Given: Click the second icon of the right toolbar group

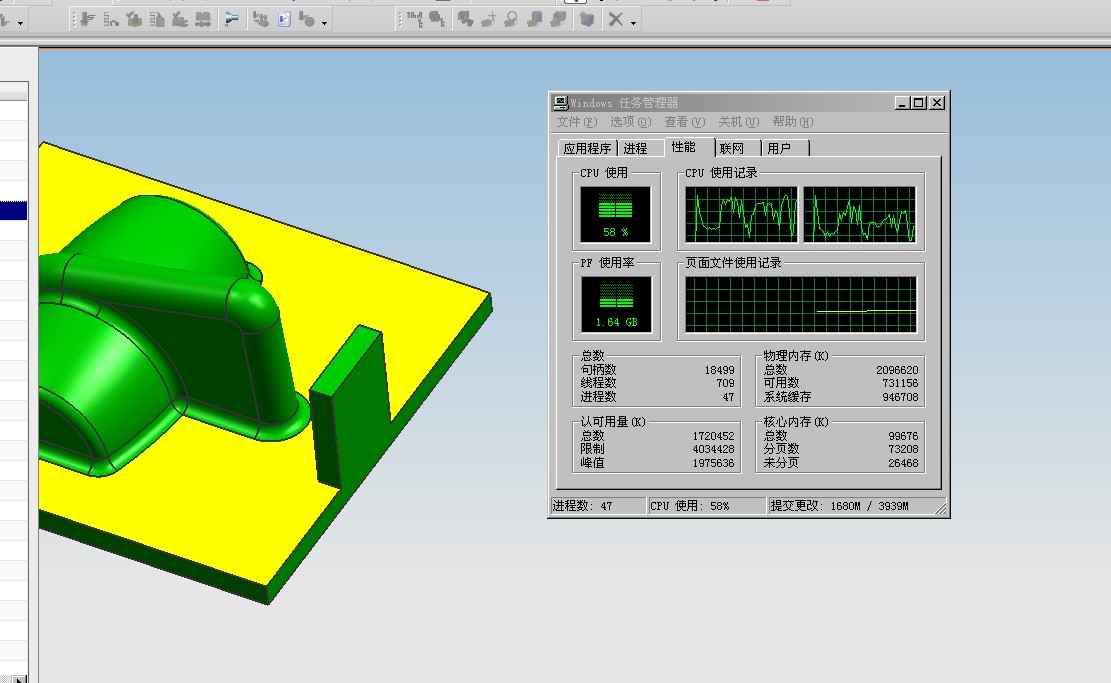Looking at the screenshot, I should (x=437, y=20).
